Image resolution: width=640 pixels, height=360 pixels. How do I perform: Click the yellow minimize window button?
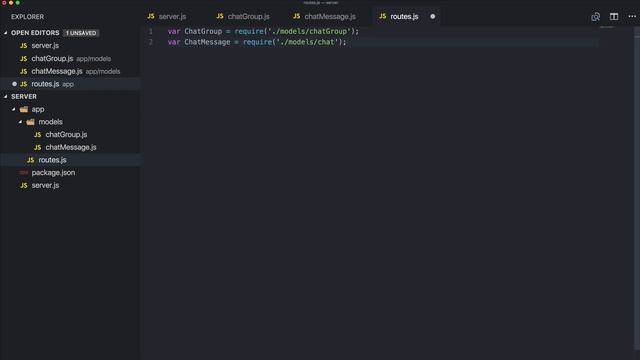(11, 2)
